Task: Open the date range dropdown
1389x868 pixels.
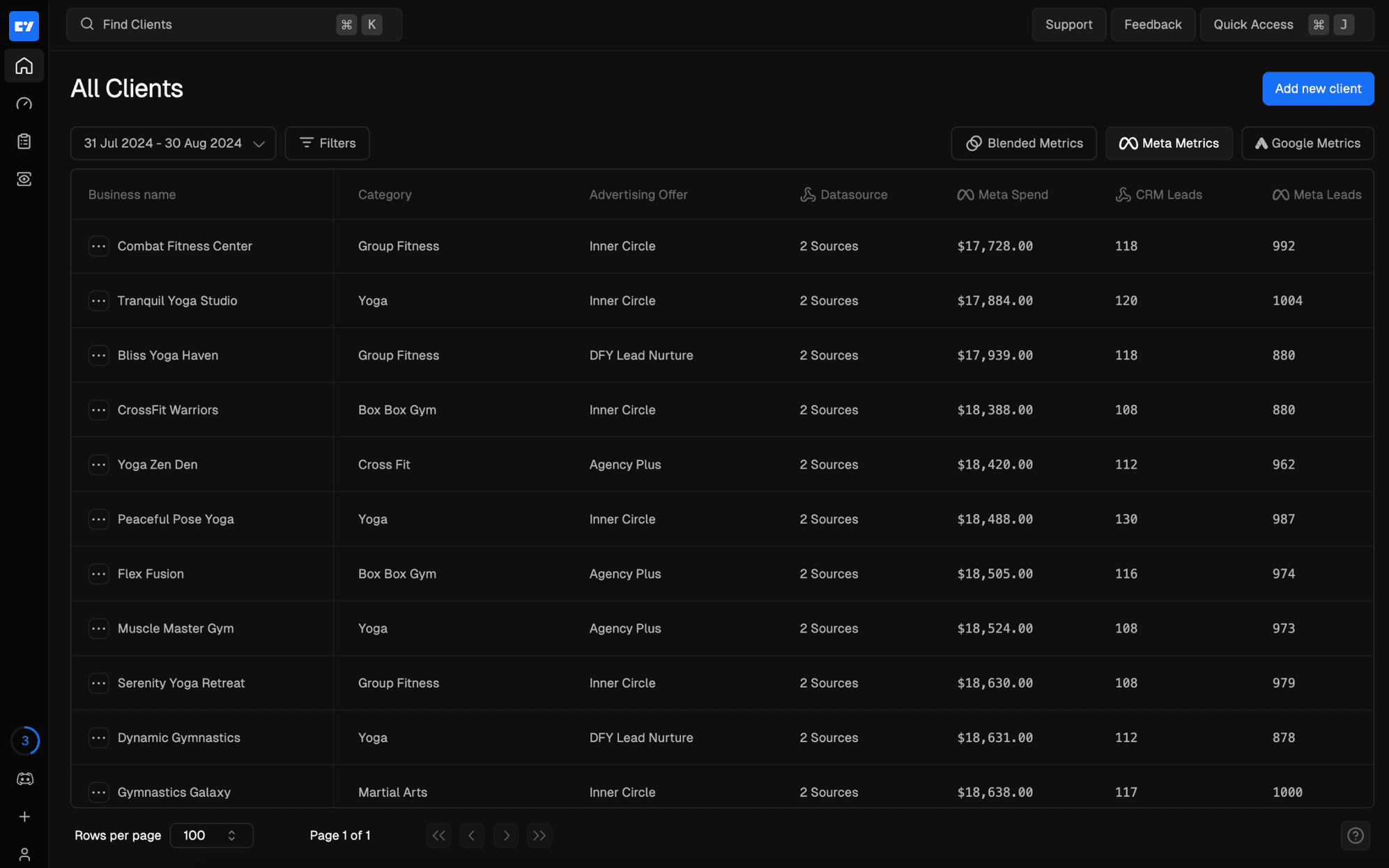Action: 173,144
